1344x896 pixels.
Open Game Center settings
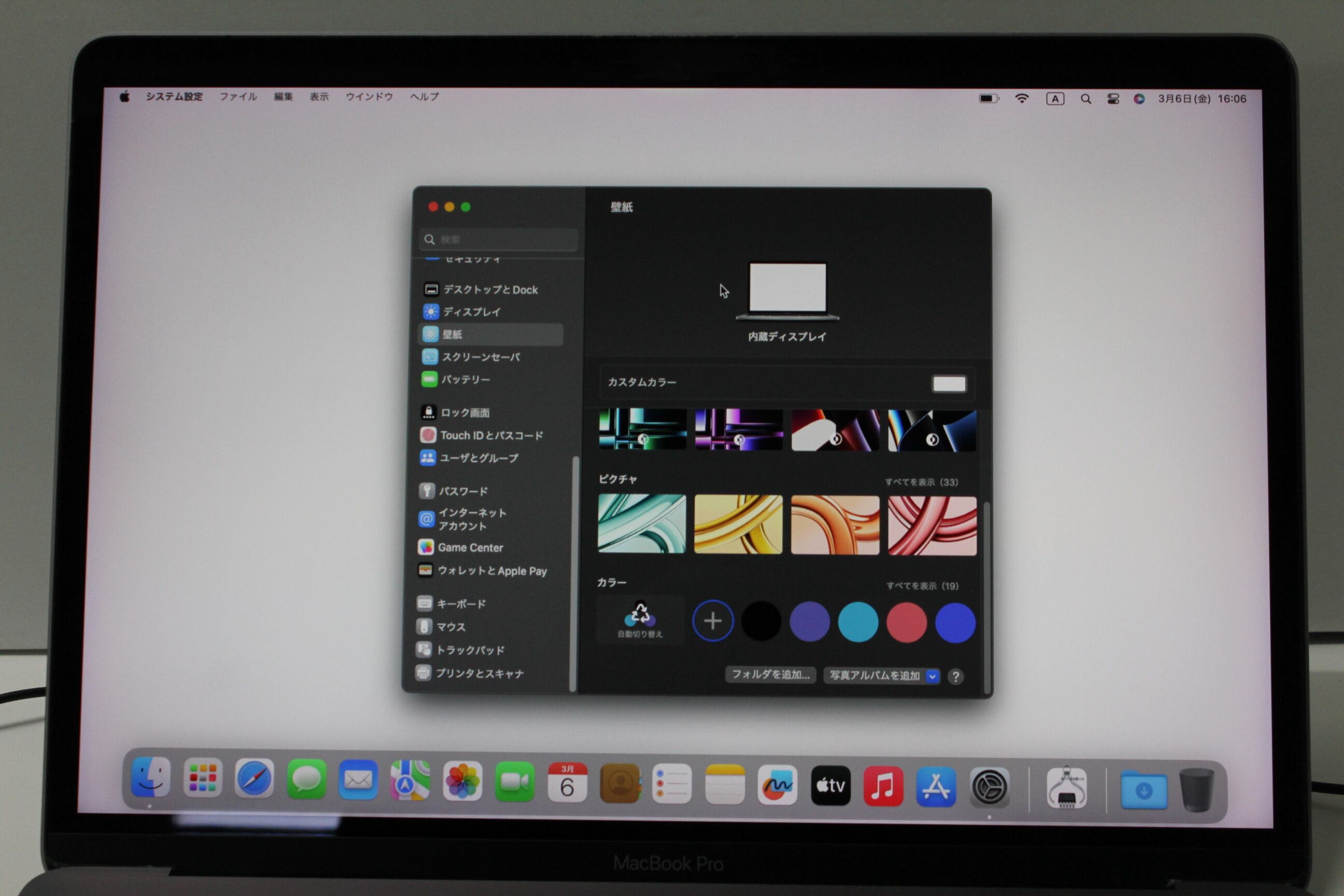point(470,548)
